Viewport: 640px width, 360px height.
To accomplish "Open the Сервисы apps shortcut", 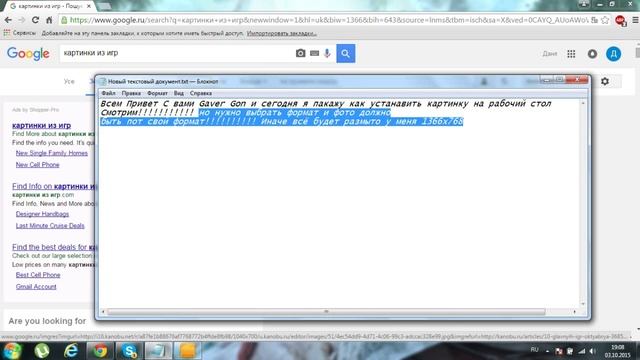I will coord(20,33).
